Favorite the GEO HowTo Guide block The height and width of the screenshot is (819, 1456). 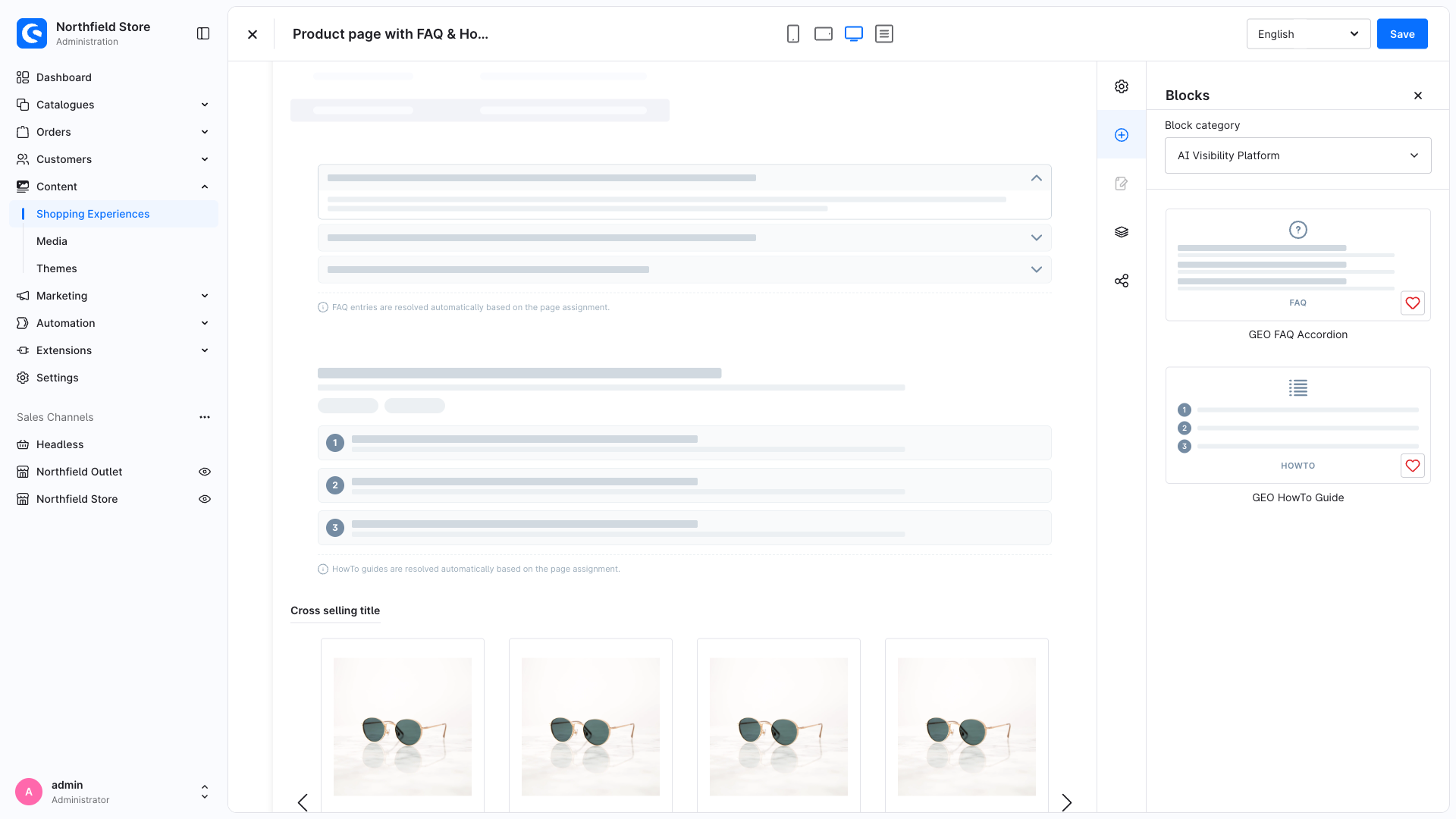pyautogui.click(x=1413, y=466)
